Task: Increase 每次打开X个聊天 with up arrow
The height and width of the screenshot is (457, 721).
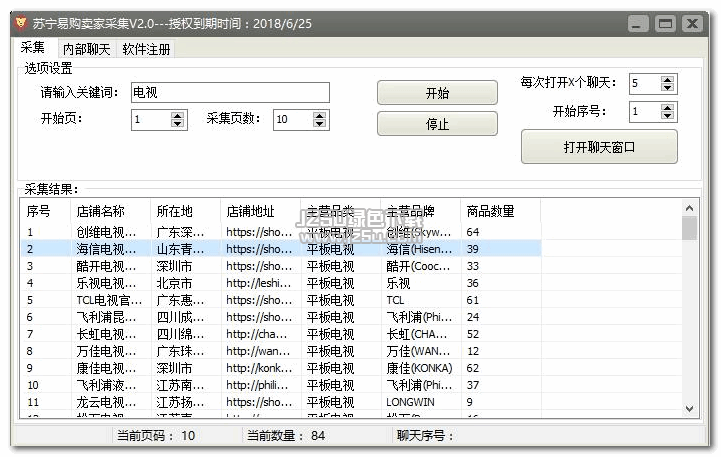Action: click(x=667, y=80)
